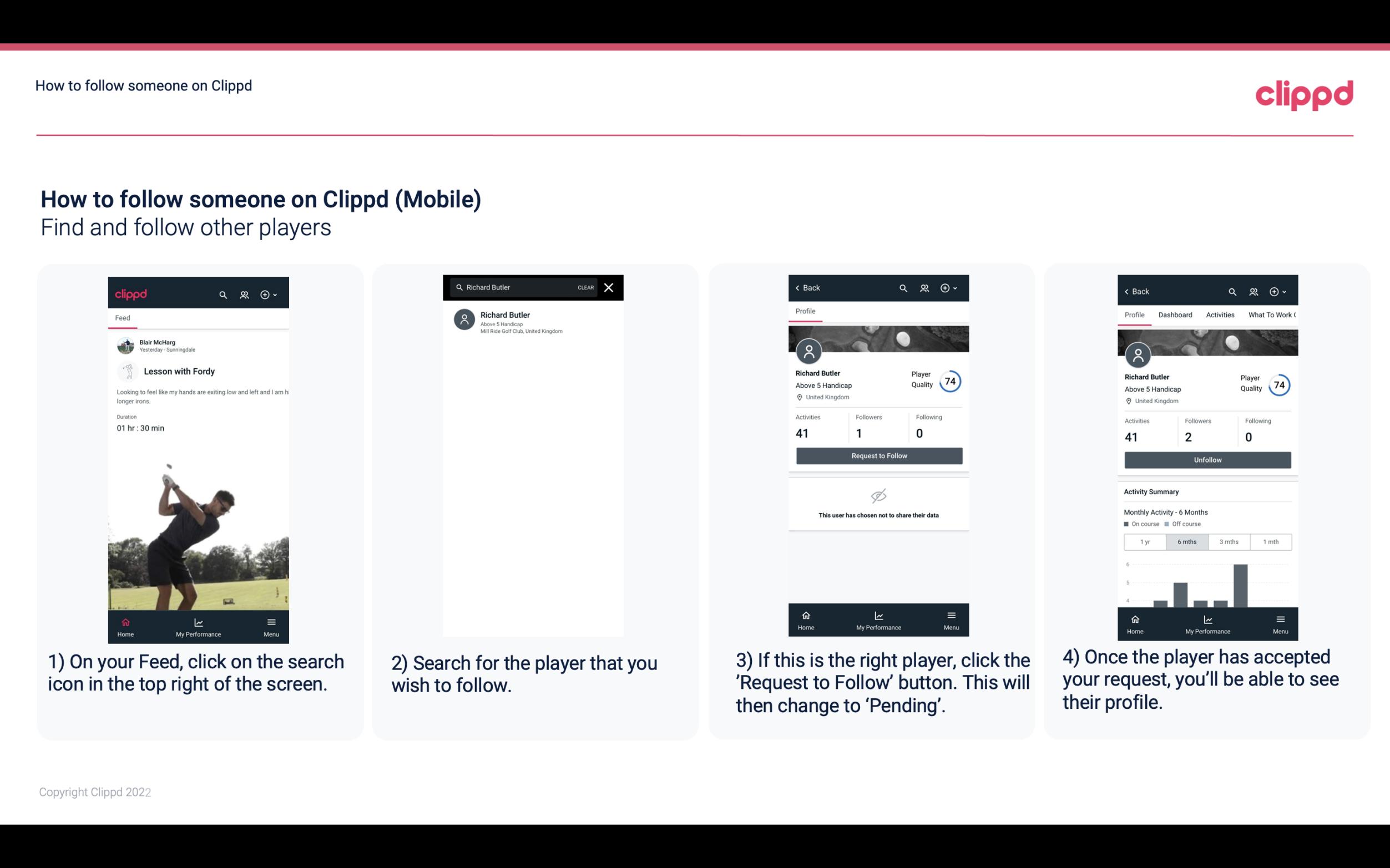Click the 'Request to Follow' button

[x=877, y=456]
